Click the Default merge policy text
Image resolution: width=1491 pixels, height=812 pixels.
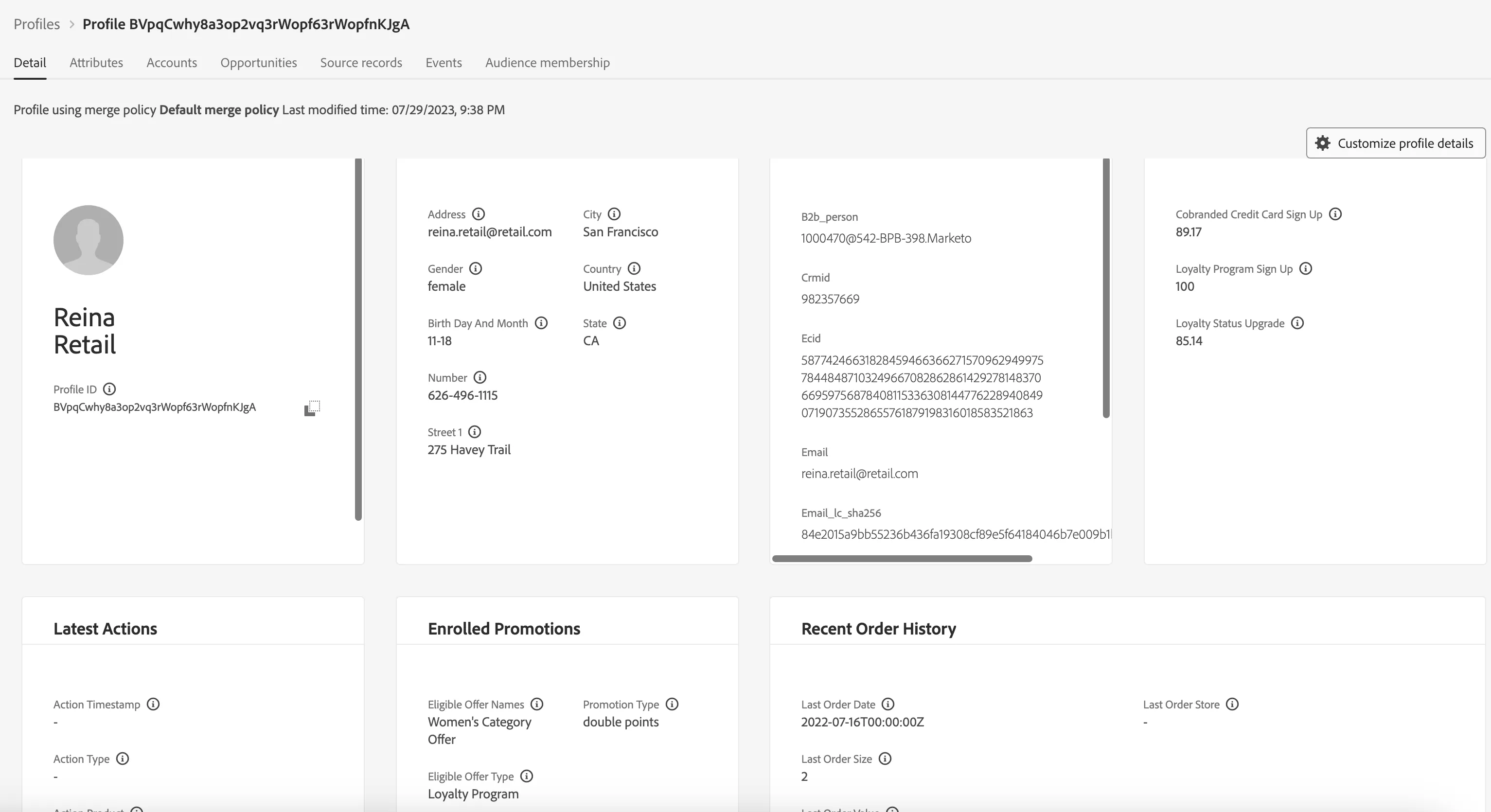point(219,110)
